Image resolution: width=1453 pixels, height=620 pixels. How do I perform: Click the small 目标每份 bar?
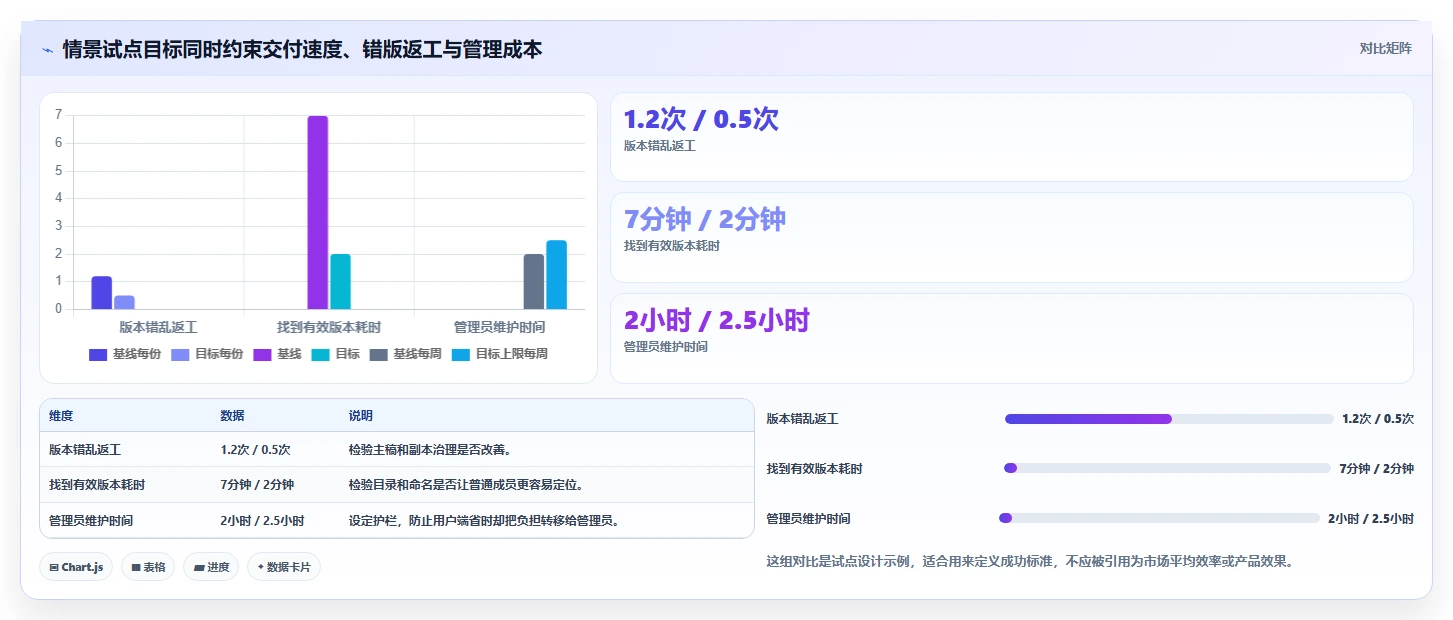click(x=124, y=302)
